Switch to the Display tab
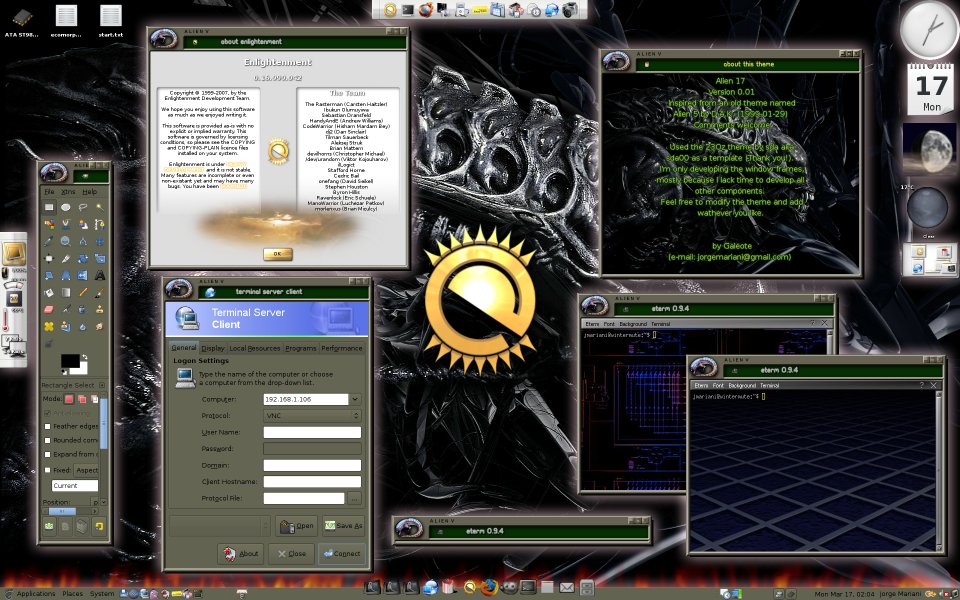This screenshot has width=960, height=600. [x=213, y=348]
